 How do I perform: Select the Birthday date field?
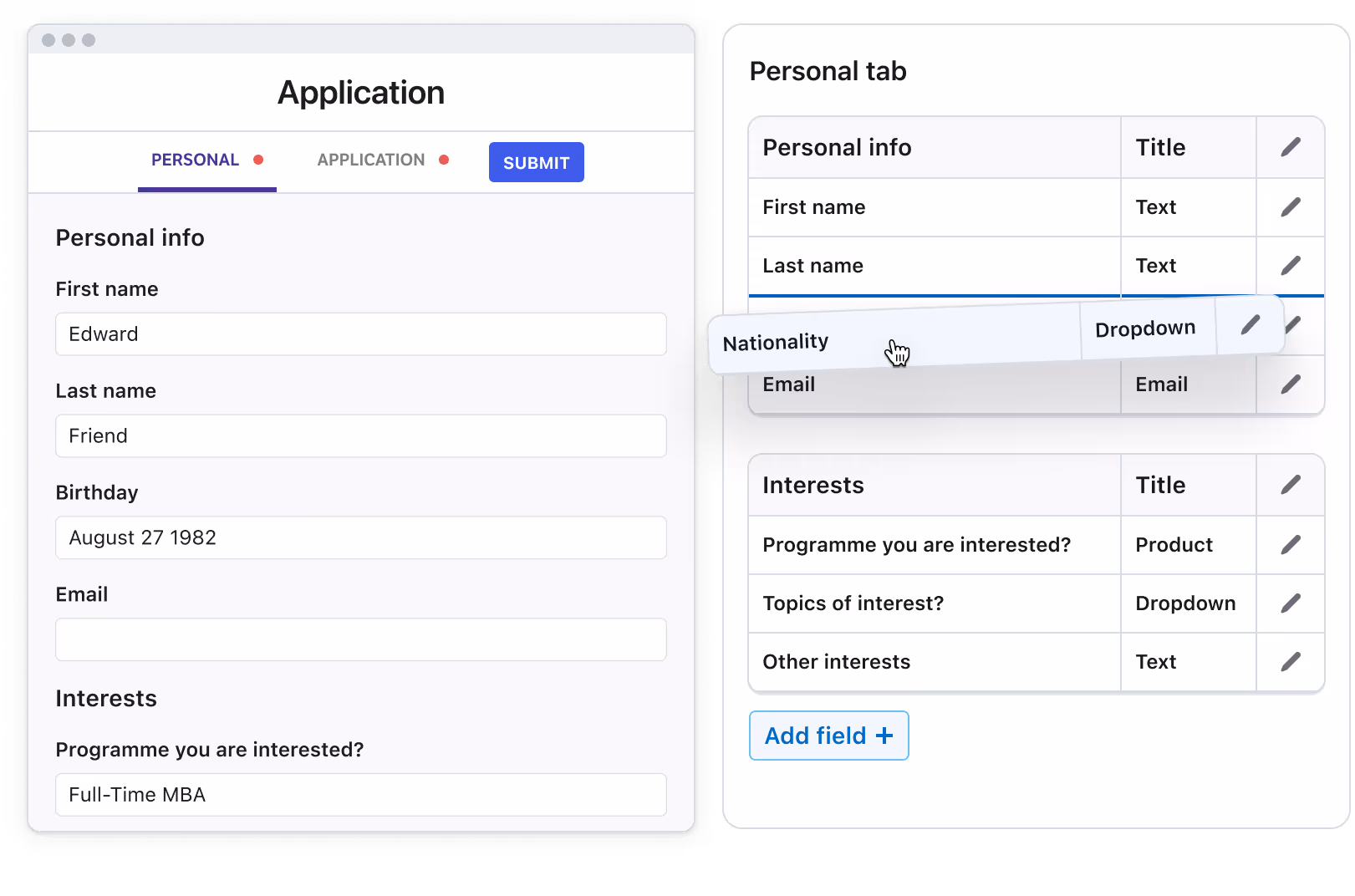pyautogui.click(x=360, y=537)
